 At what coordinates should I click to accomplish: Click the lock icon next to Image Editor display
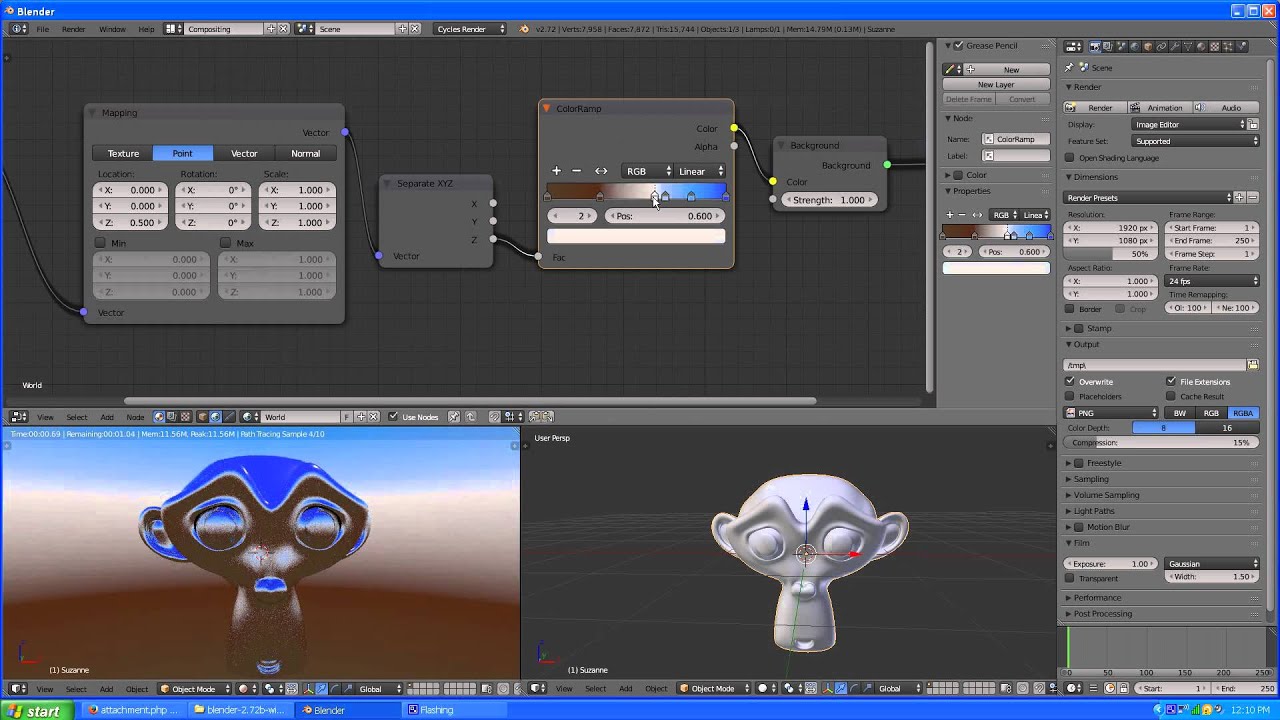click(1253, 124)
